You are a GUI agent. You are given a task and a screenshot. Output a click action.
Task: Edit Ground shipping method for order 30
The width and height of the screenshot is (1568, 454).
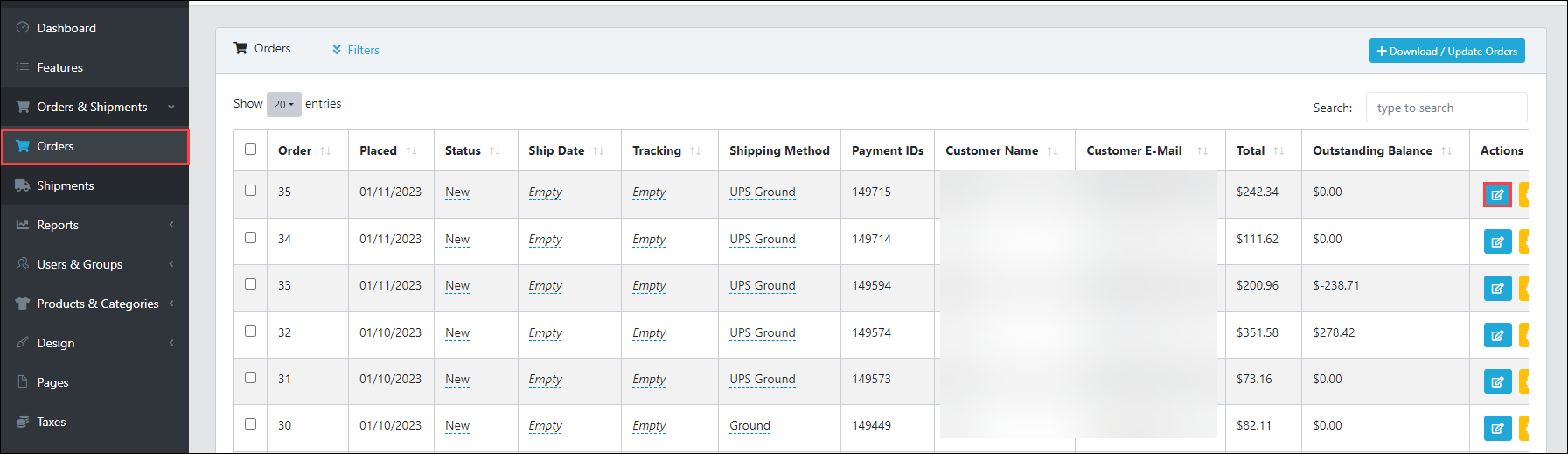[749, 425]
